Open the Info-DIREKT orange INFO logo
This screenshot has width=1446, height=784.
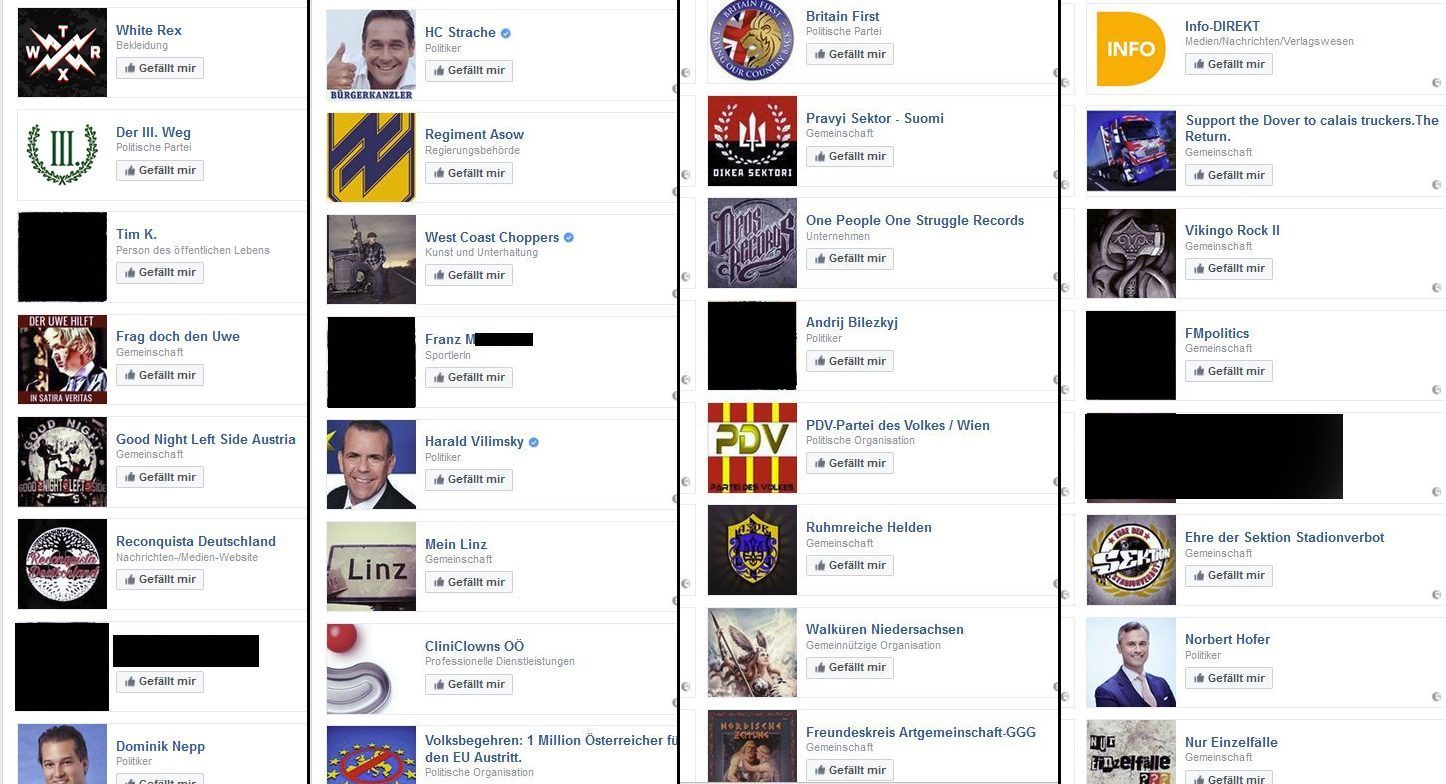click(x=1131, y=47)
